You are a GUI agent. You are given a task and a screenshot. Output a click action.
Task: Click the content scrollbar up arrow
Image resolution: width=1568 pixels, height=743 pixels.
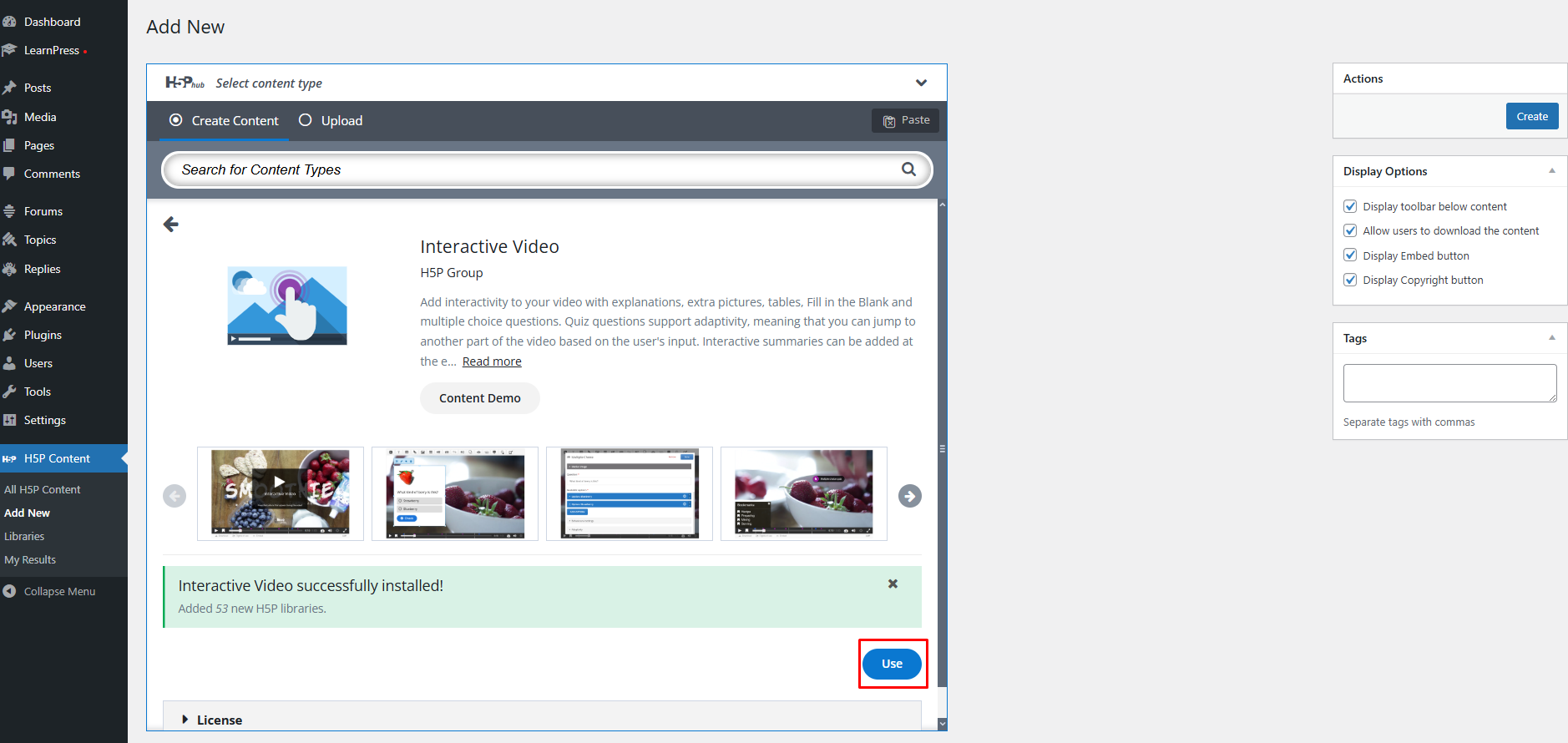click(943, 205)
